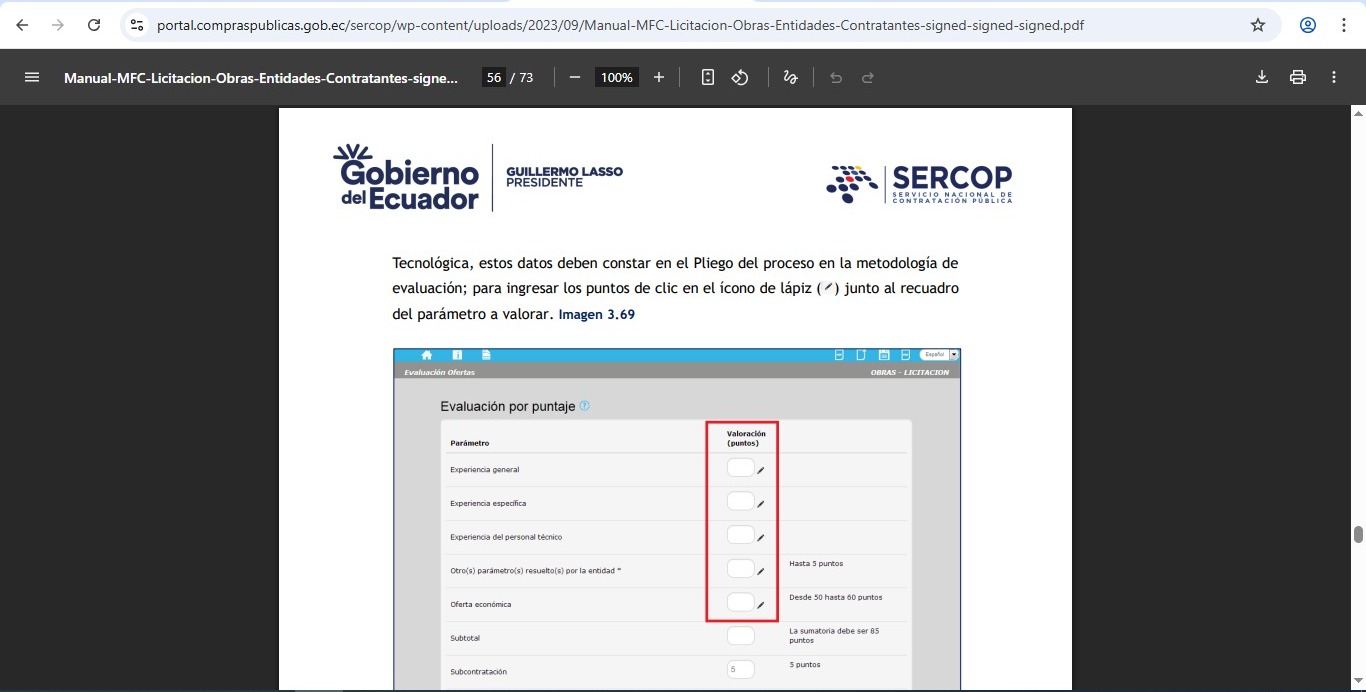
Task: View site information in address bar
Action: pos(138,25)
